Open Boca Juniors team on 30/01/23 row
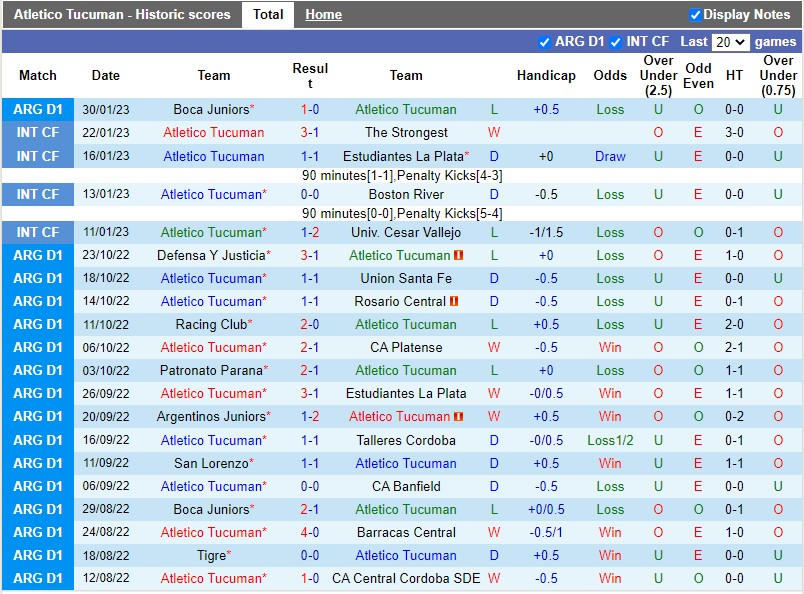 point(211,109)
